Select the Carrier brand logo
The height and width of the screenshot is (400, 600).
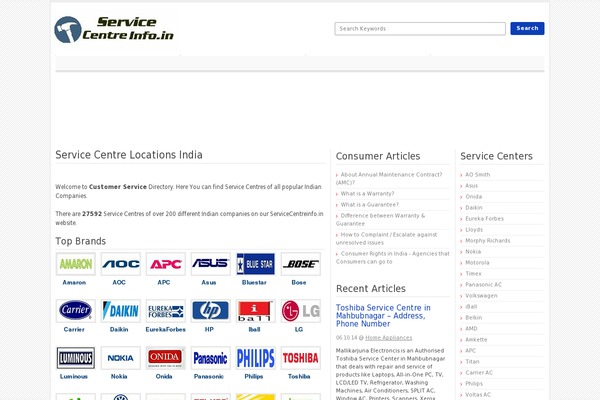(76, 311)
